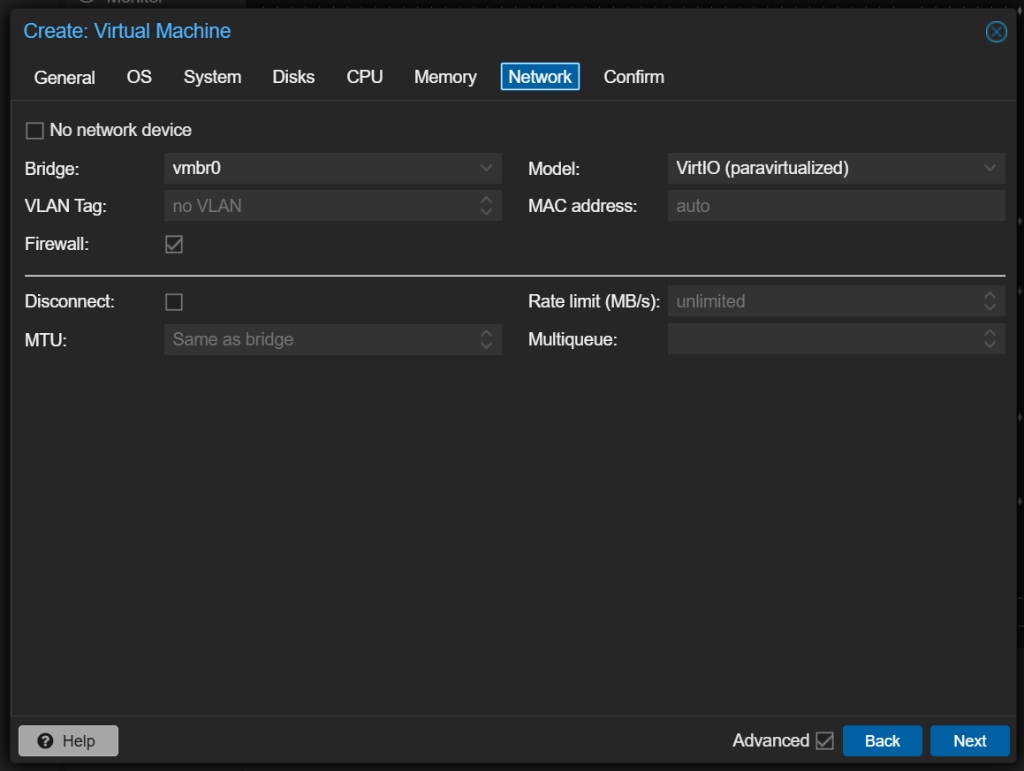The width and height of the screenshot is (1024, 771).
Task: Click the MAC address input field
Action: click(836, 206)
